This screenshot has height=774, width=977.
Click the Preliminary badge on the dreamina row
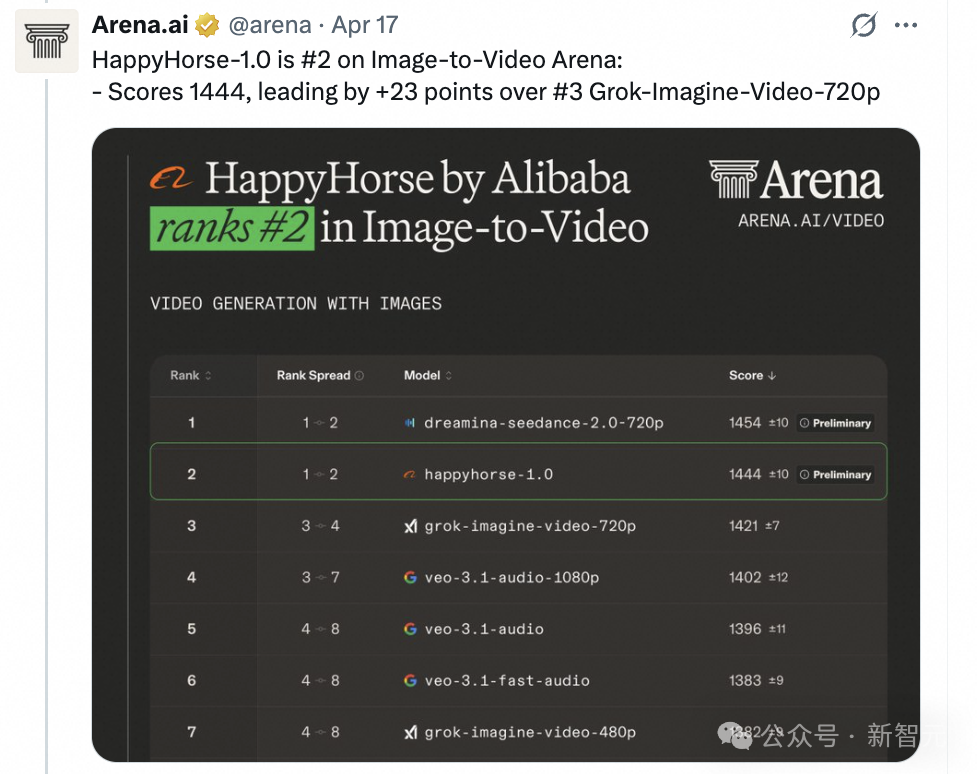835,422
